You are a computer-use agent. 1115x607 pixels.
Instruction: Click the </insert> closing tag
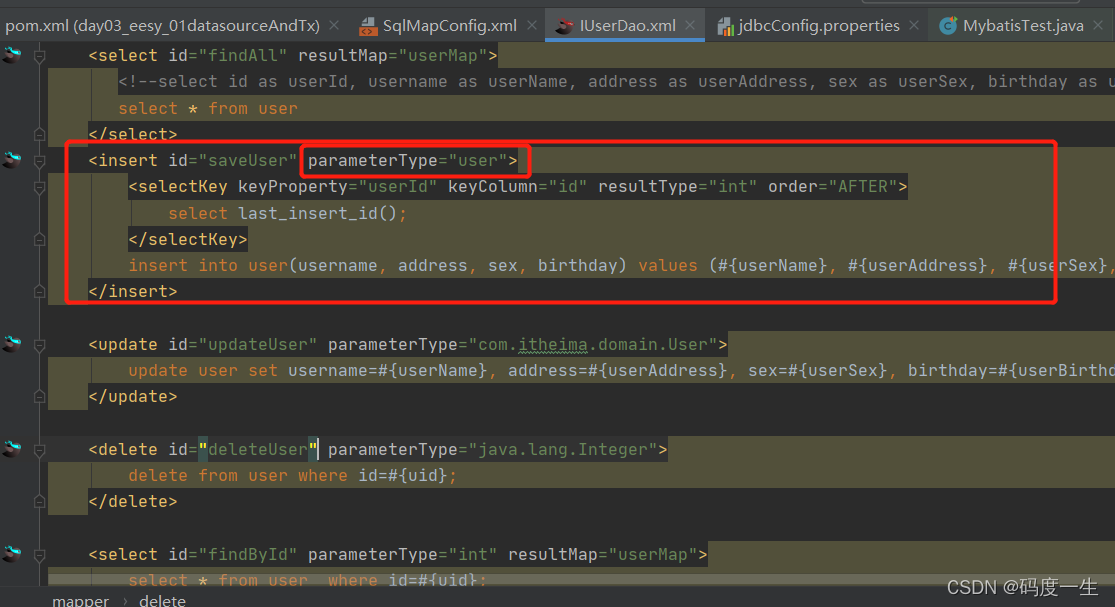pos(133,291)
